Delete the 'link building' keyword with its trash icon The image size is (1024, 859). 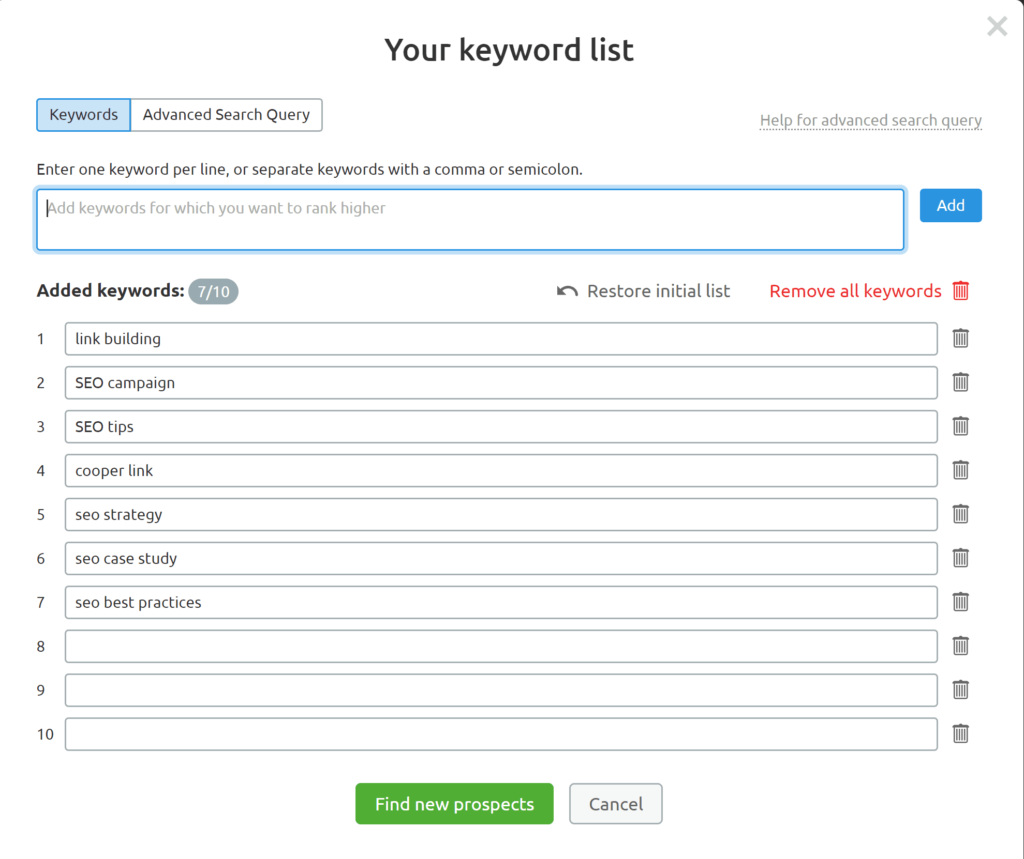click(960, 338)
